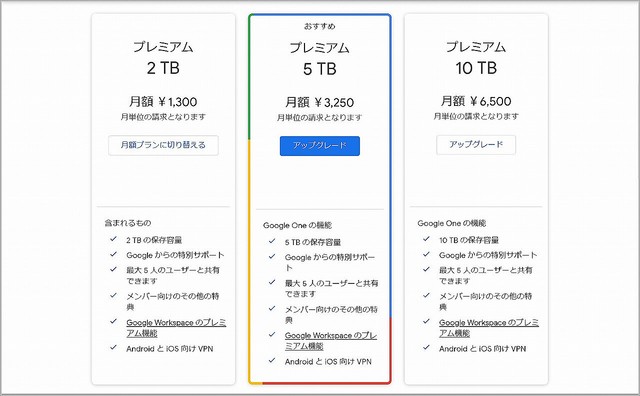Click the blue アップグレード button for 5 TB

(x=320, y=146)
